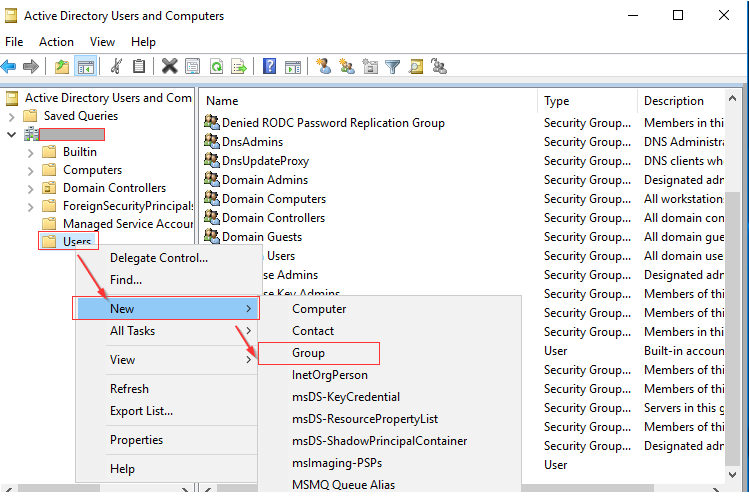
Task: Click the Find objects magnifier icon
Action: click(416, 66)
